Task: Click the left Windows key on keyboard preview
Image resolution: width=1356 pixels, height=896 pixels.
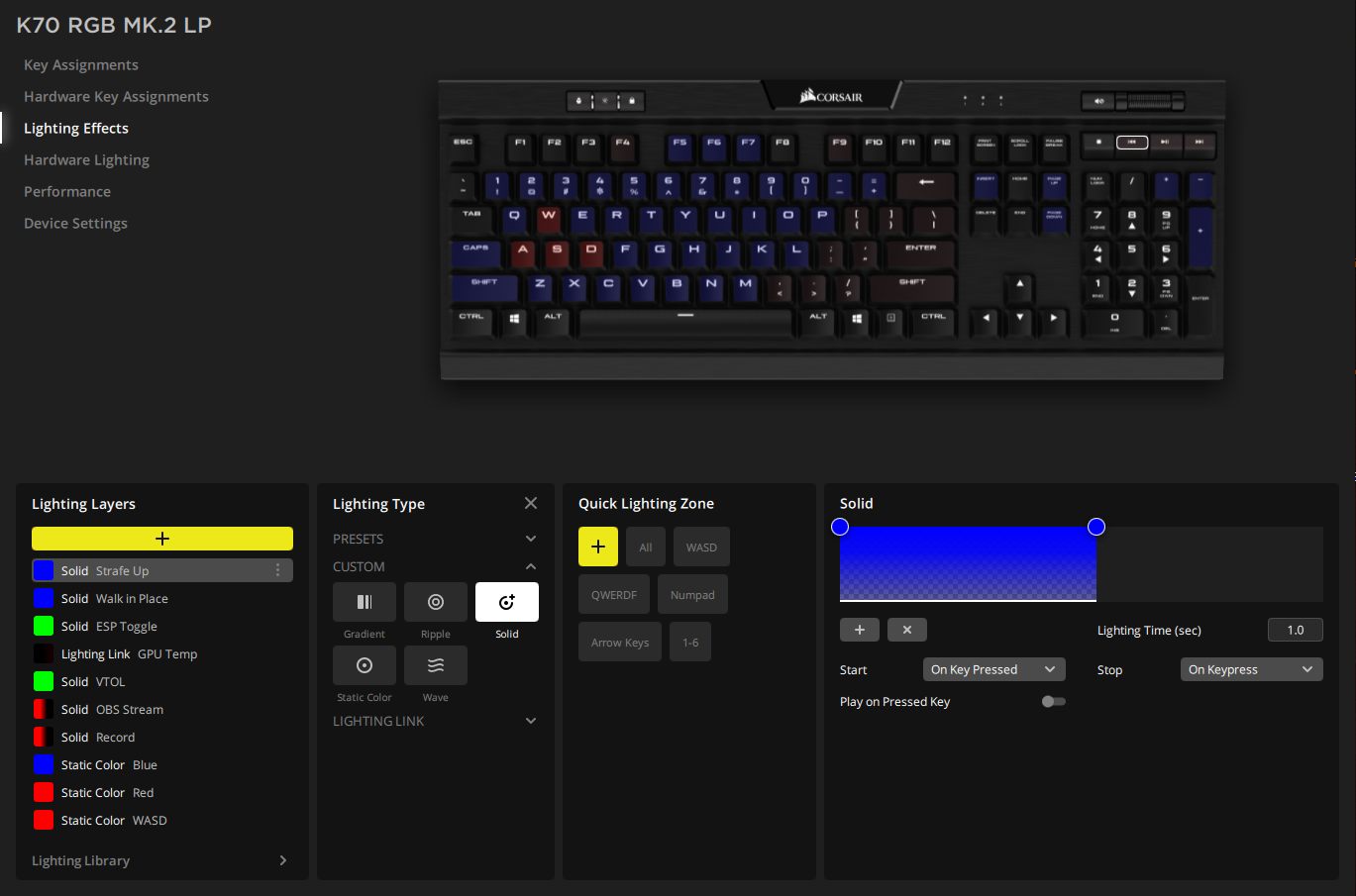Action: (x=514, y=321)
